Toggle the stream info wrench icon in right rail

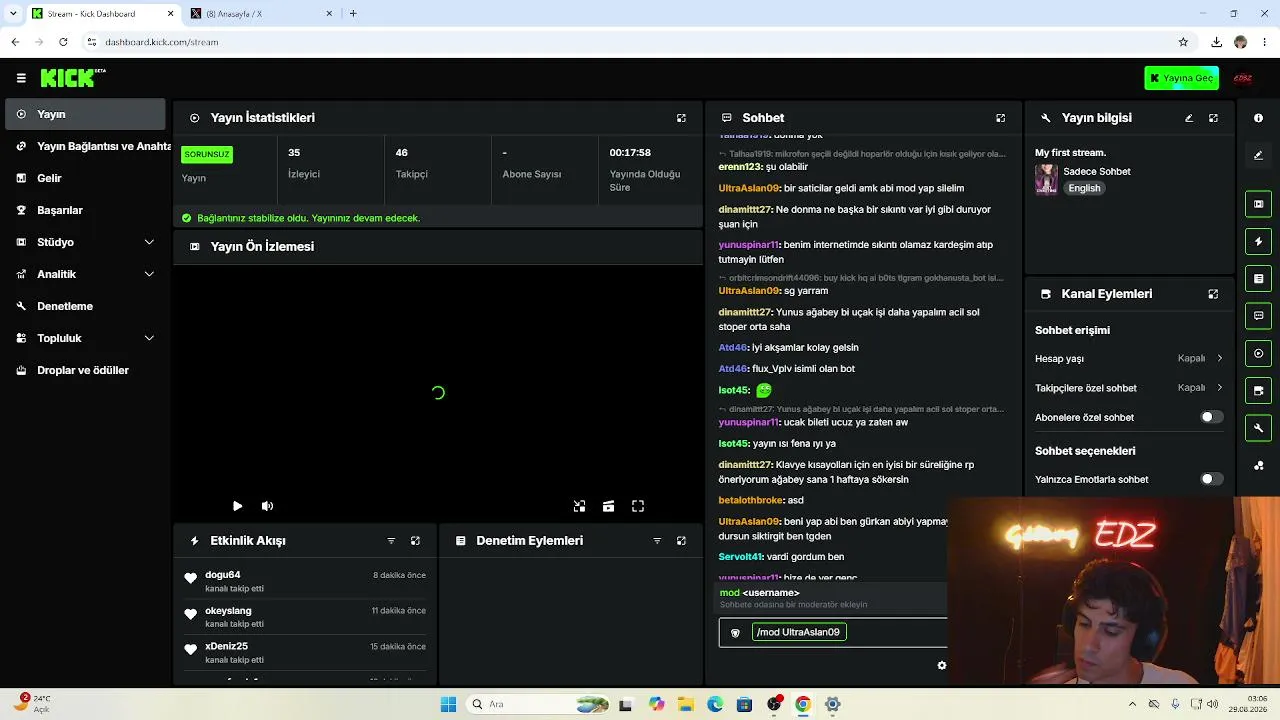click(x=1258, y=428)
